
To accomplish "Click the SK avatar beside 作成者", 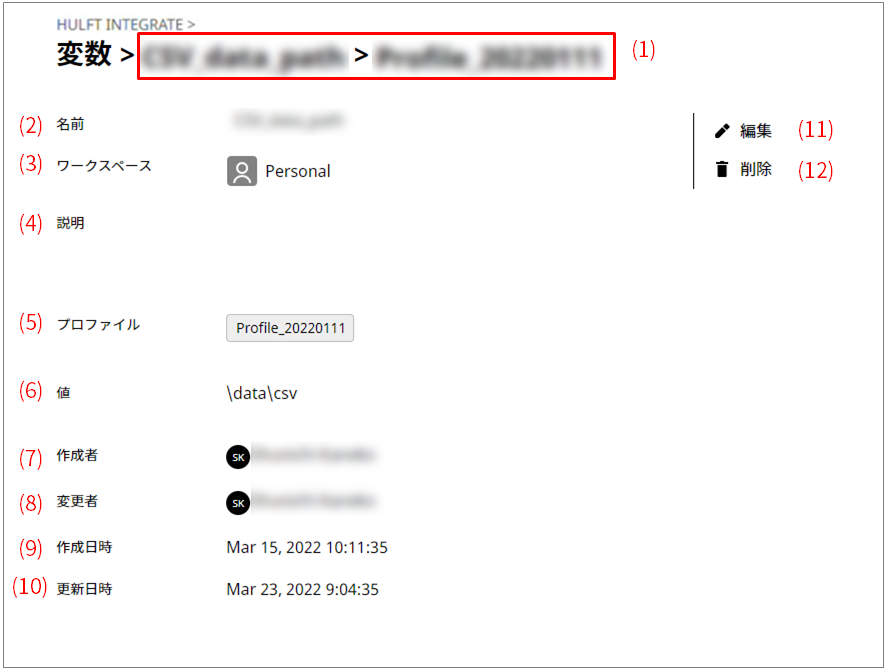I will (238, 457).
